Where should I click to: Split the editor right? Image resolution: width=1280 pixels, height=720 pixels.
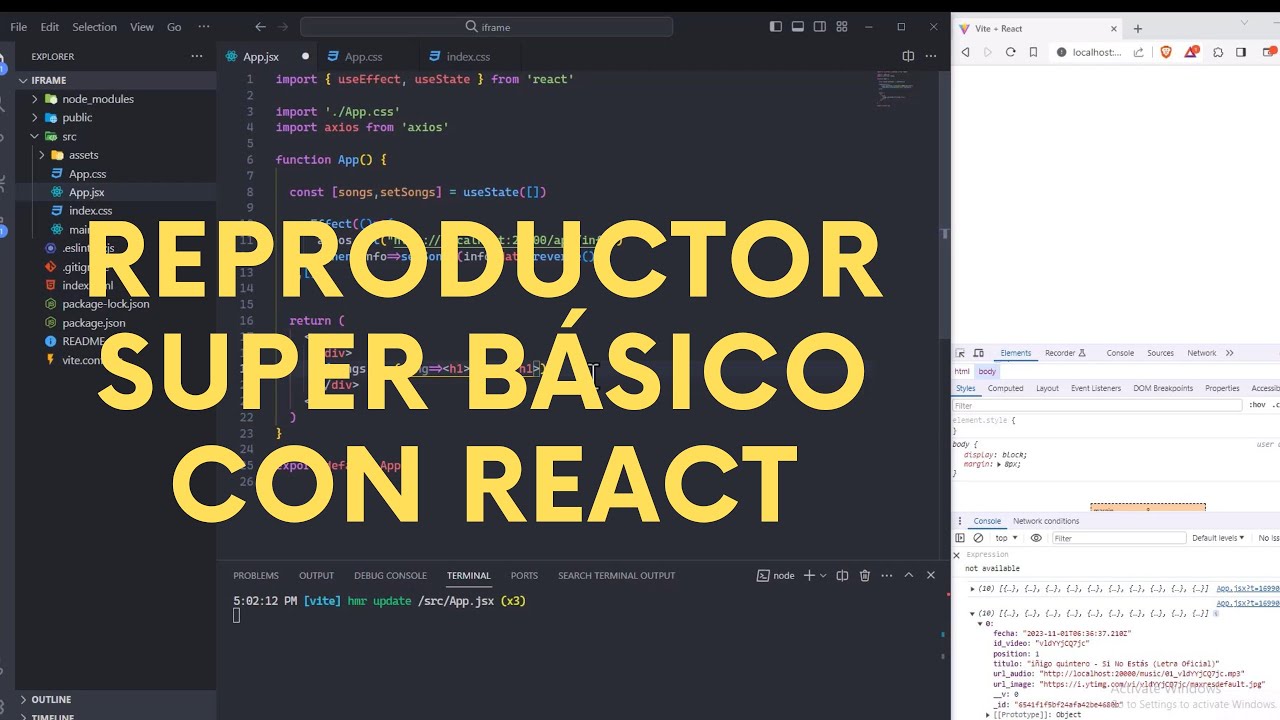click(908, 57)
